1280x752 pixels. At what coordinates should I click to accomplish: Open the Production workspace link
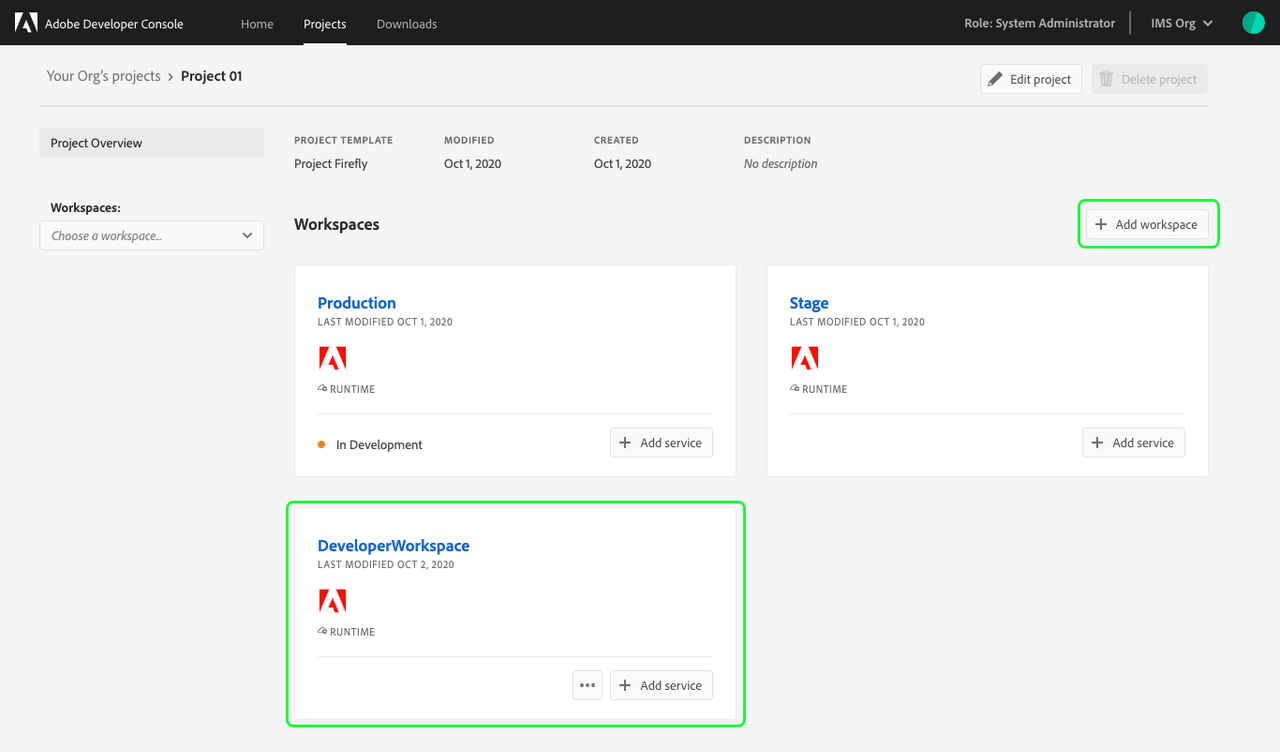coord(357,303)
